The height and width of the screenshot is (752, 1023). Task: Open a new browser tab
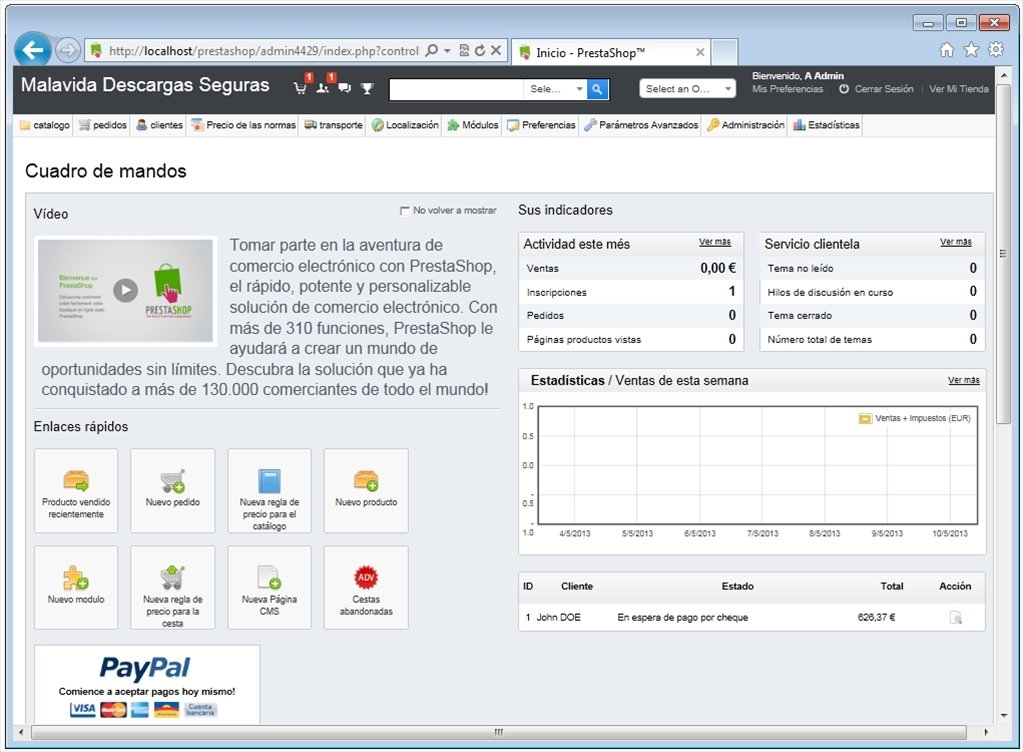[x=724, y=52]
